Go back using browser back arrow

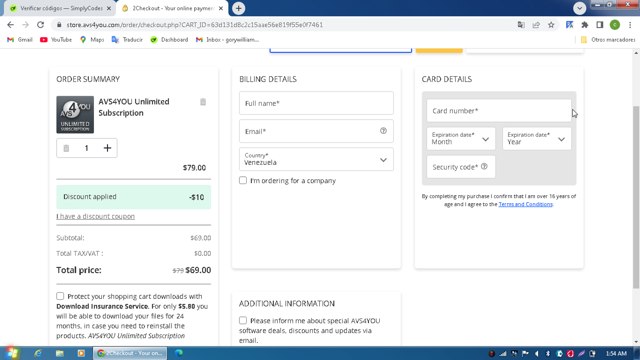pyautogui.click(x=11, y=25)
